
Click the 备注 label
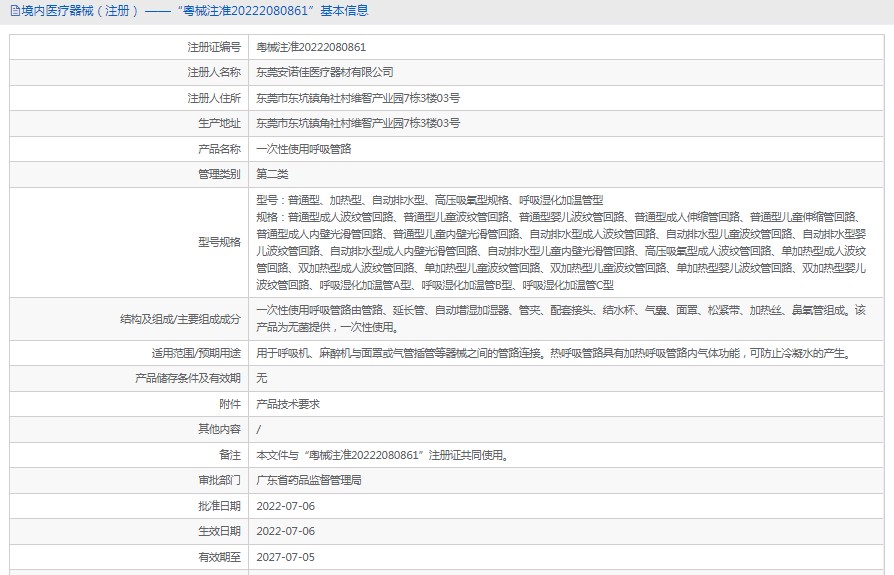(x=230, y=455)
